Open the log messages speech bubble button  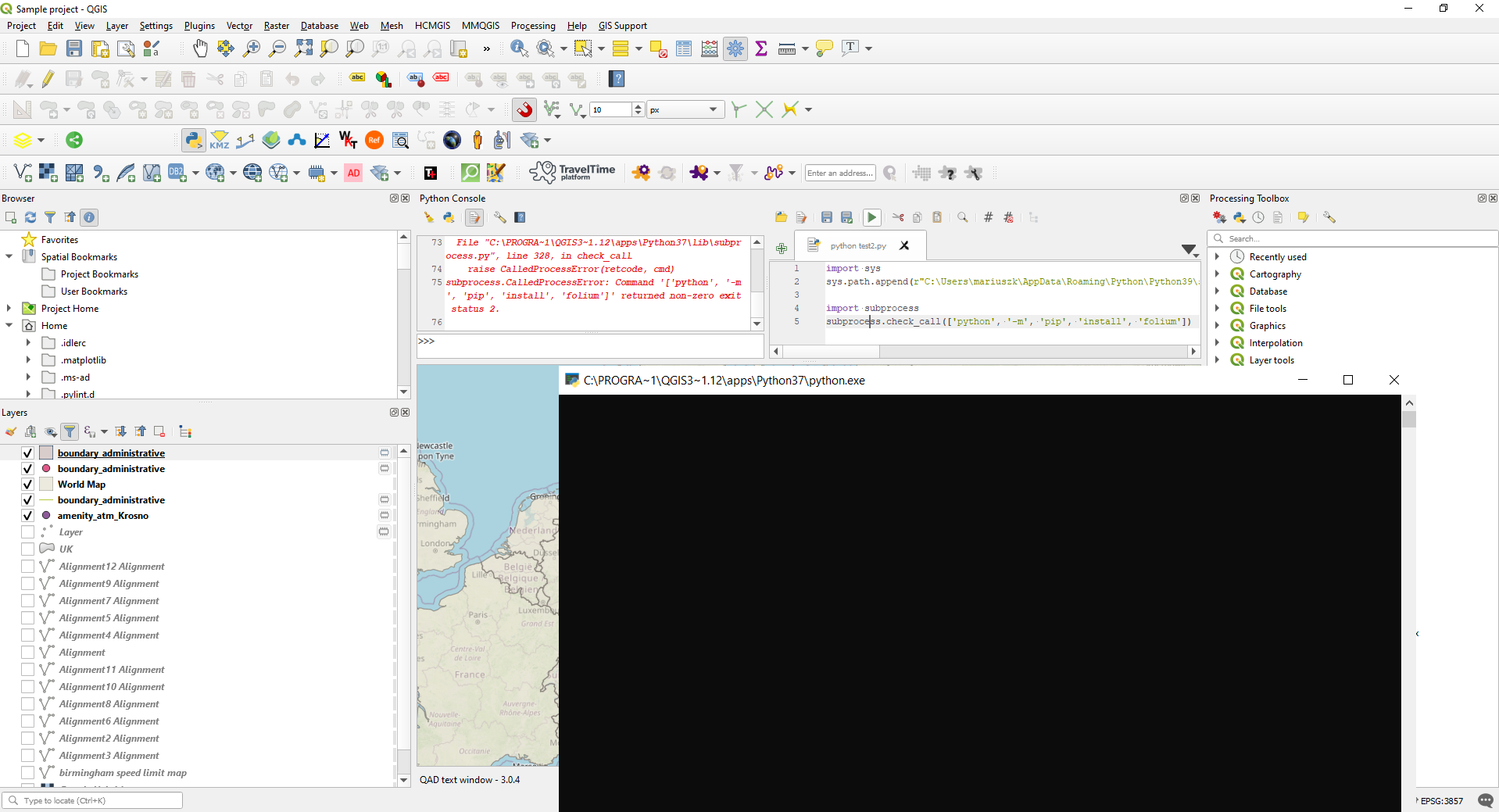(x=1485, y=801)
